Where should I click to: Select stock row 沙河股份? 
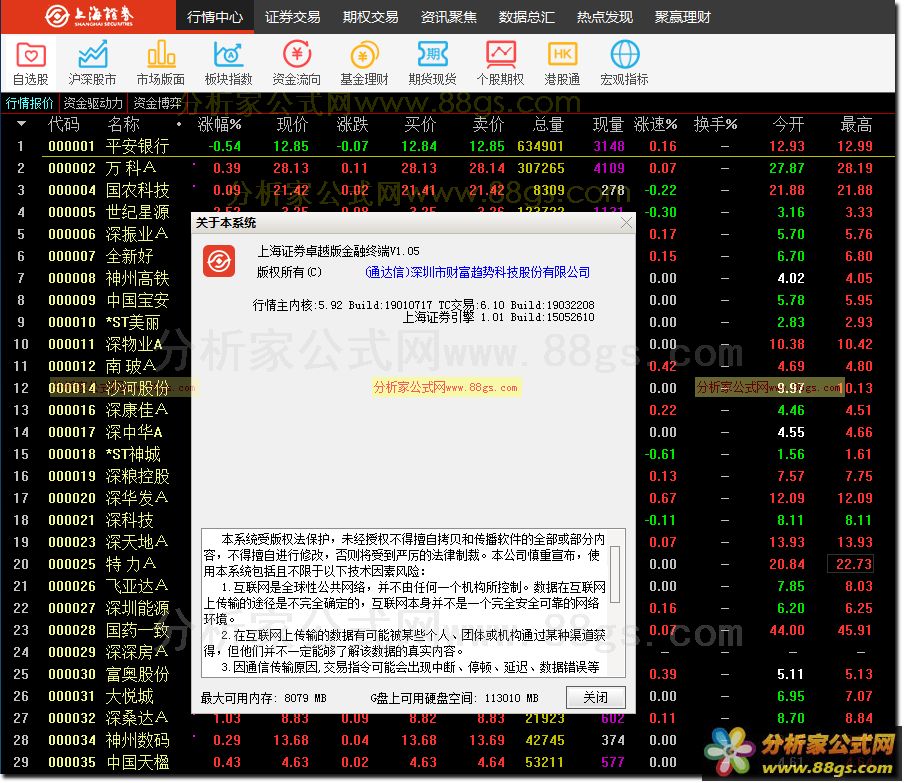click(137, 388)
